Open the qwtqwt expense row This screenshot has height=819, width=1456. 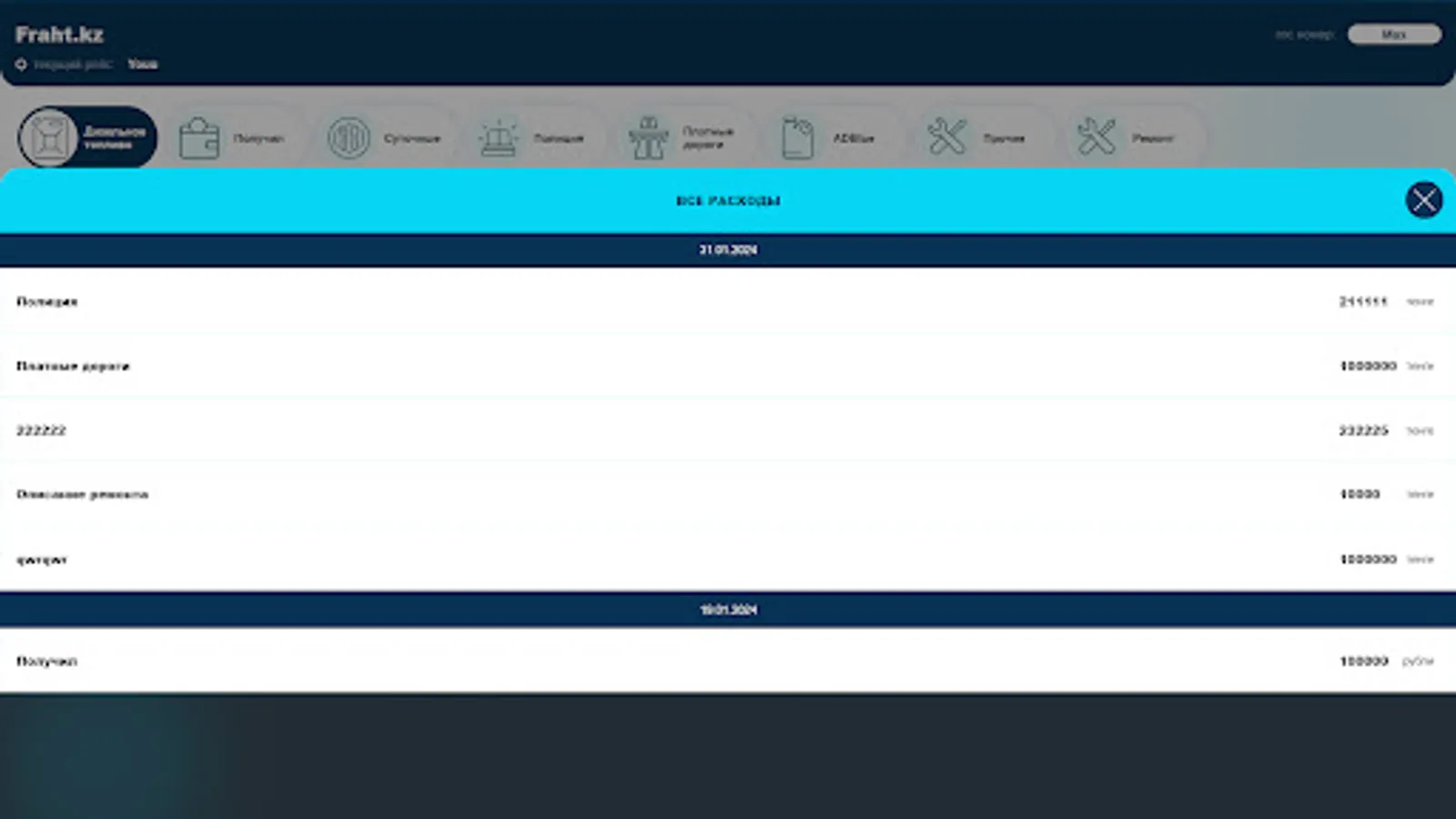tap(728, 559)
